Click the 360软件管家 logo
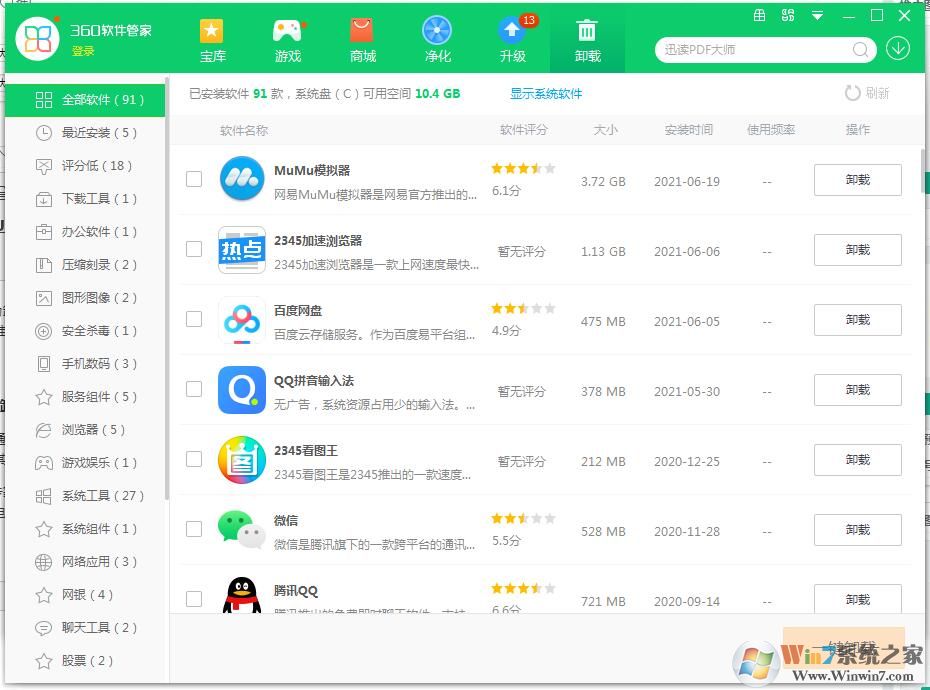The image size is (930, 690). coord(37,37)
